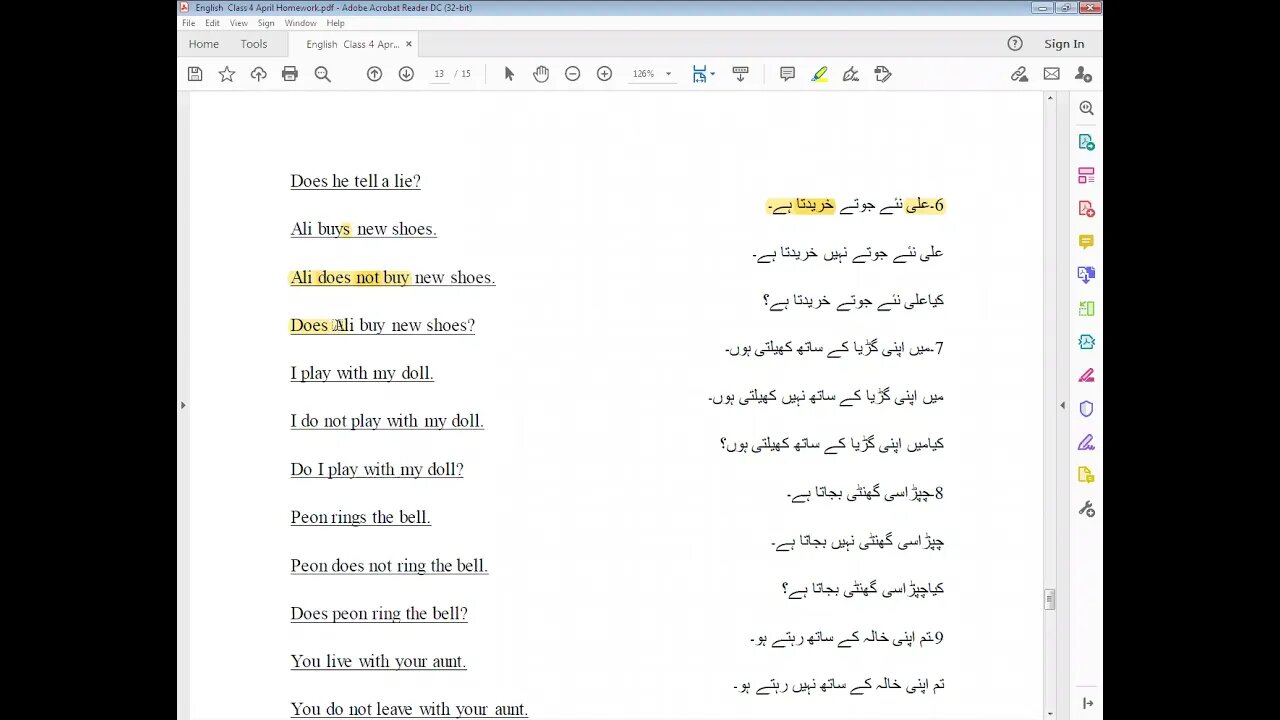Open the Sign menu

(x=266, y=23)
